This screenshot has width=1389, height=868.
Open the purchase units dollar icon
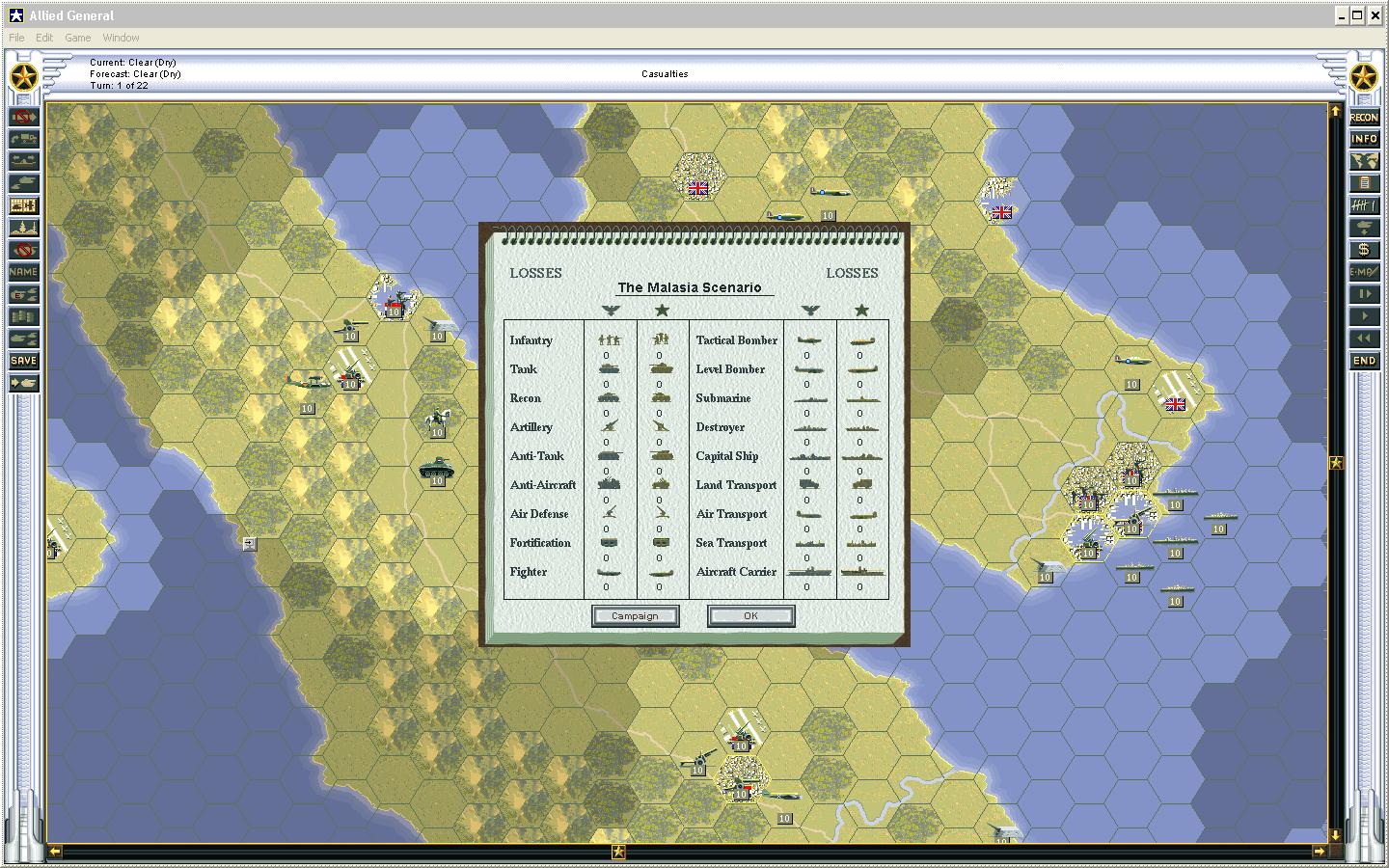(1364, 250)
